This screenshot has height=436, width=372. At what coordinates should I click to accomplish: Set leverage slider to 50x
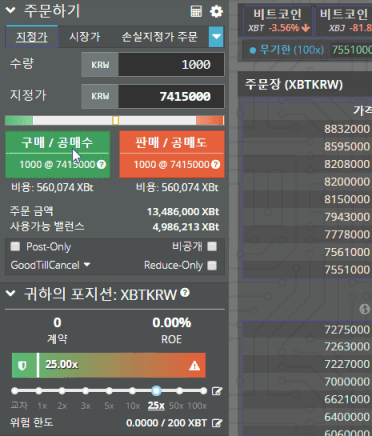click(179, 391)
